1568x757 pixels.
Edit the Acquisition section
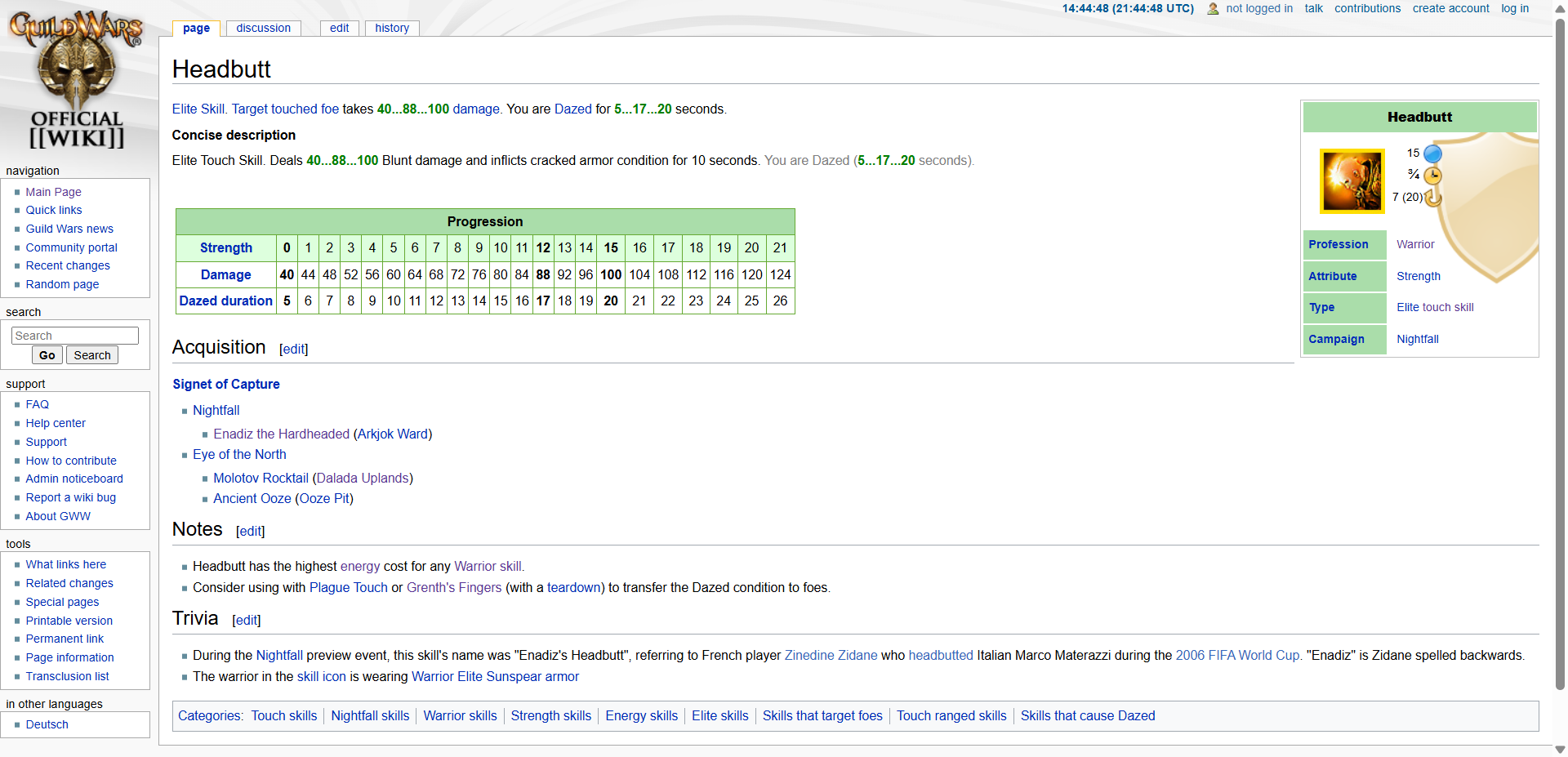[x=293, y=349]
